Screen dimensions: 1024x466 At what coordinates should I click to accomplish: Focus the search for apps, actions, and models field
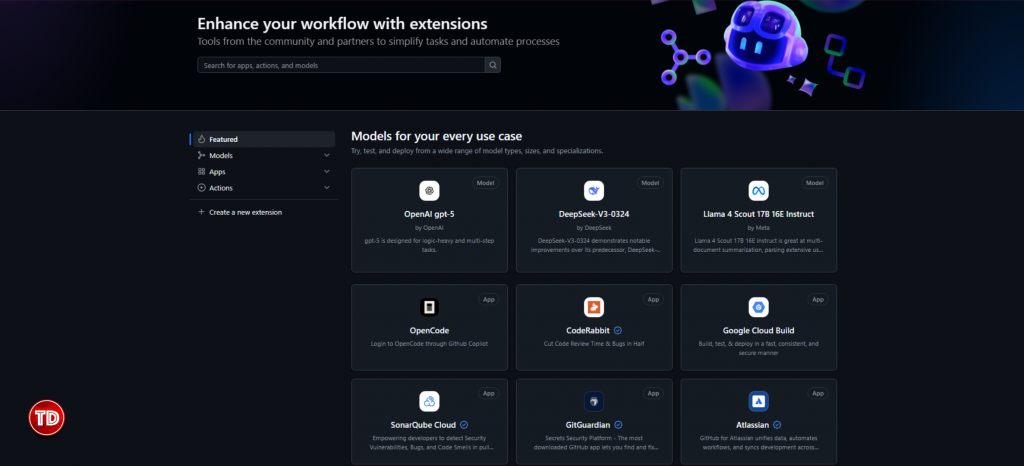pyautogui.click(x=341, y=65)
